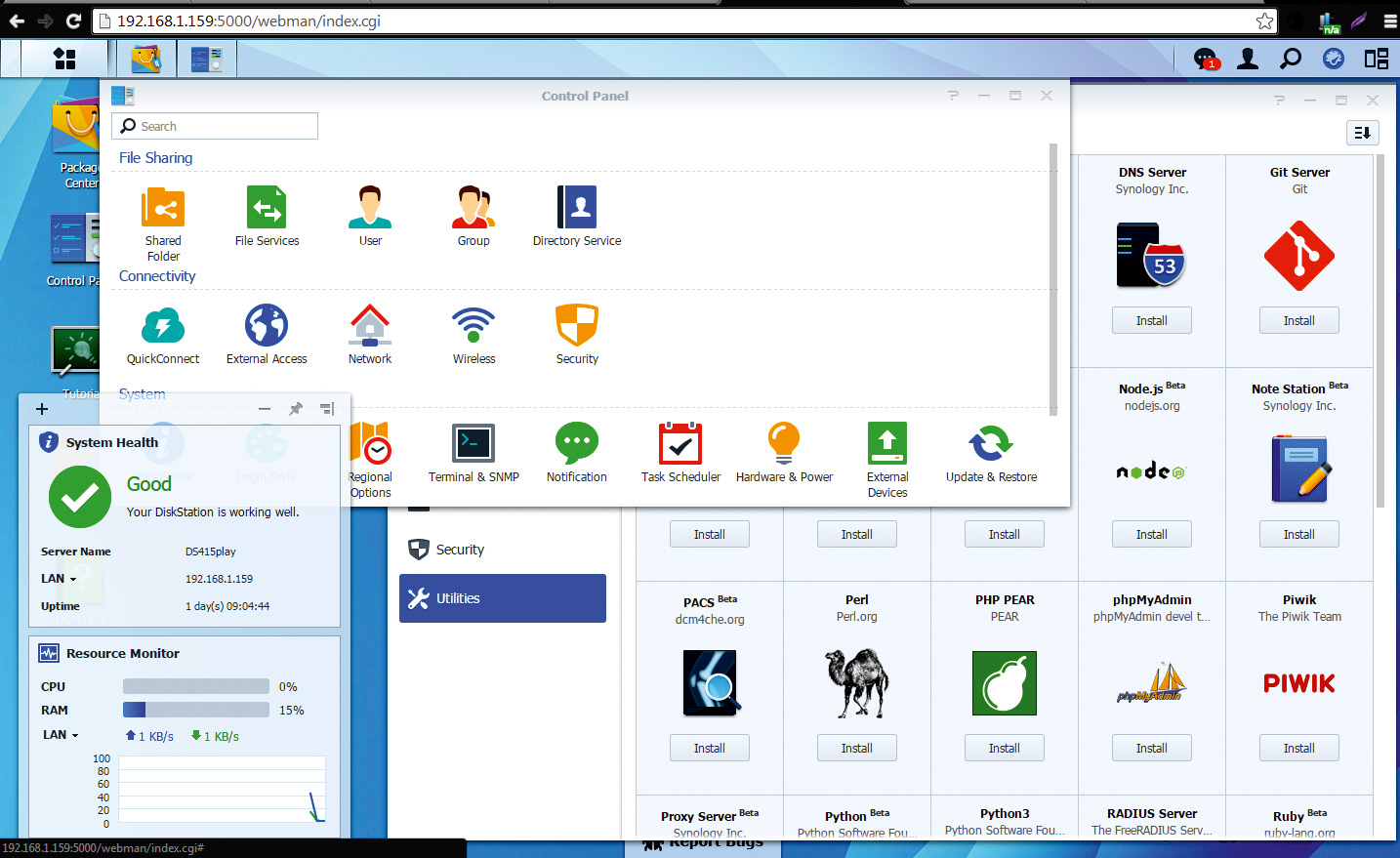
Task: Open the Chrome menu button
Action: click(x=1390, y=20)
